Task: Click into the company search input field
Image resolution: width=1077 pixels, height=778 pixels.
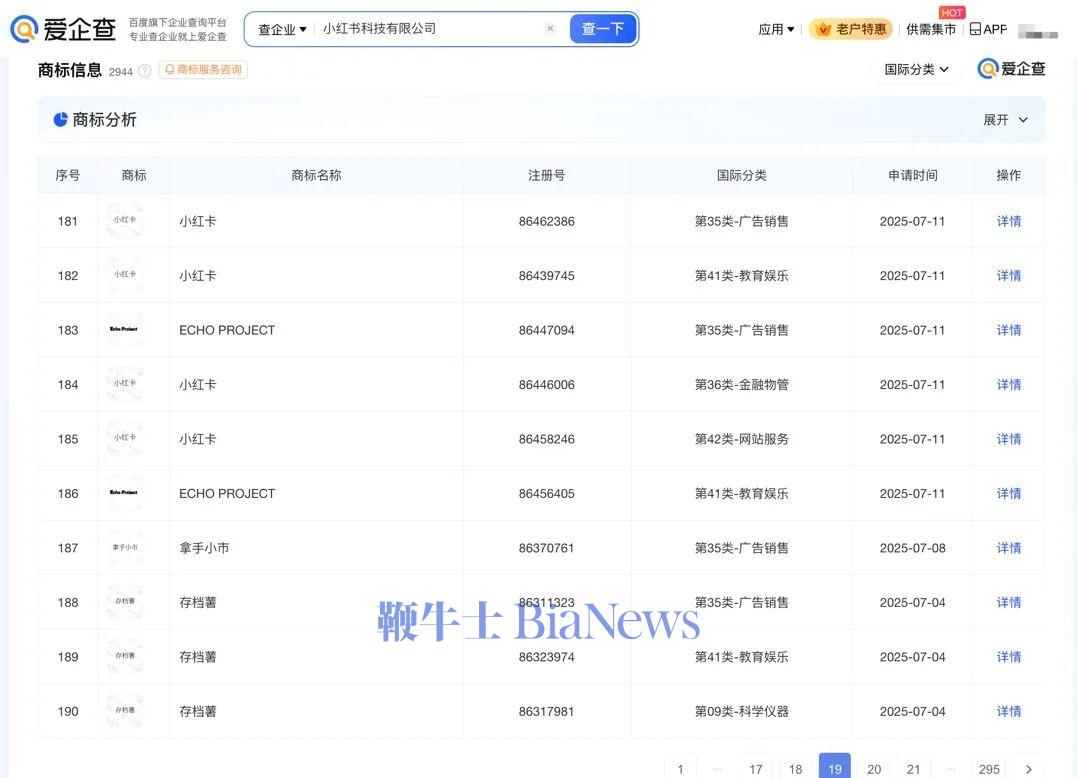Action: pyautogui.click(x=430, y=29)
